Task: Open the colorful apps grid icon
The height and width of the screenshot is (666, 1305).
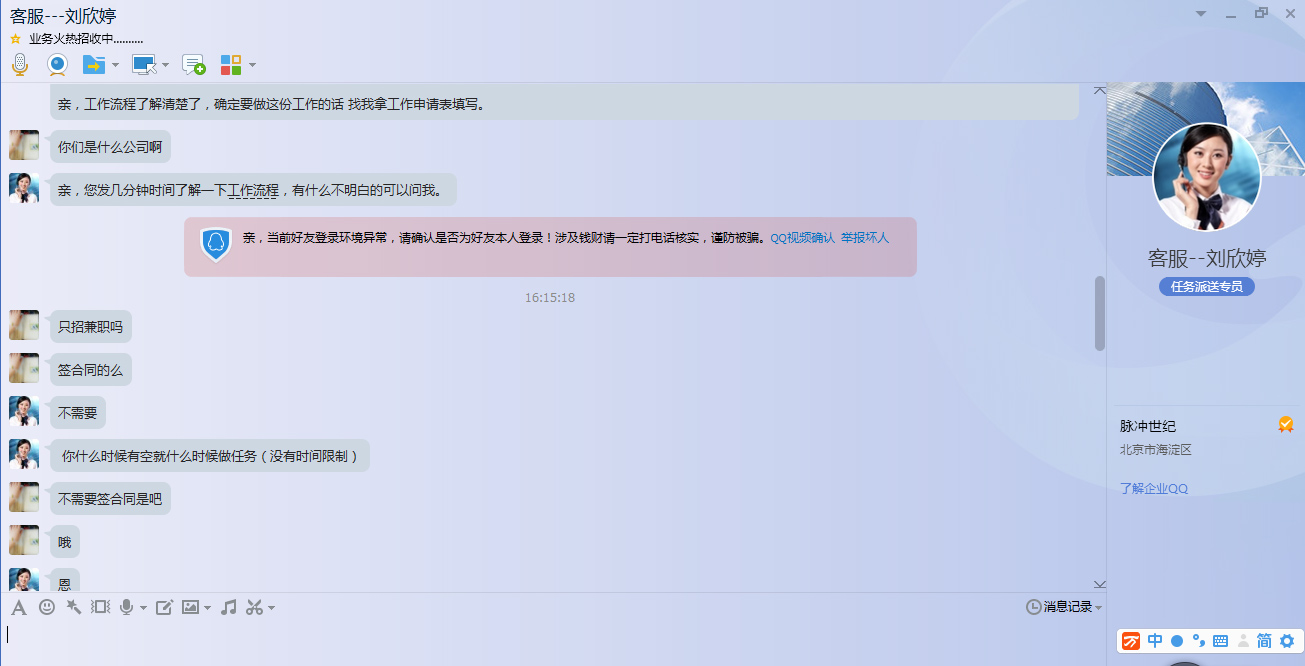Action: pyautogui.click(x=231, y=65)
